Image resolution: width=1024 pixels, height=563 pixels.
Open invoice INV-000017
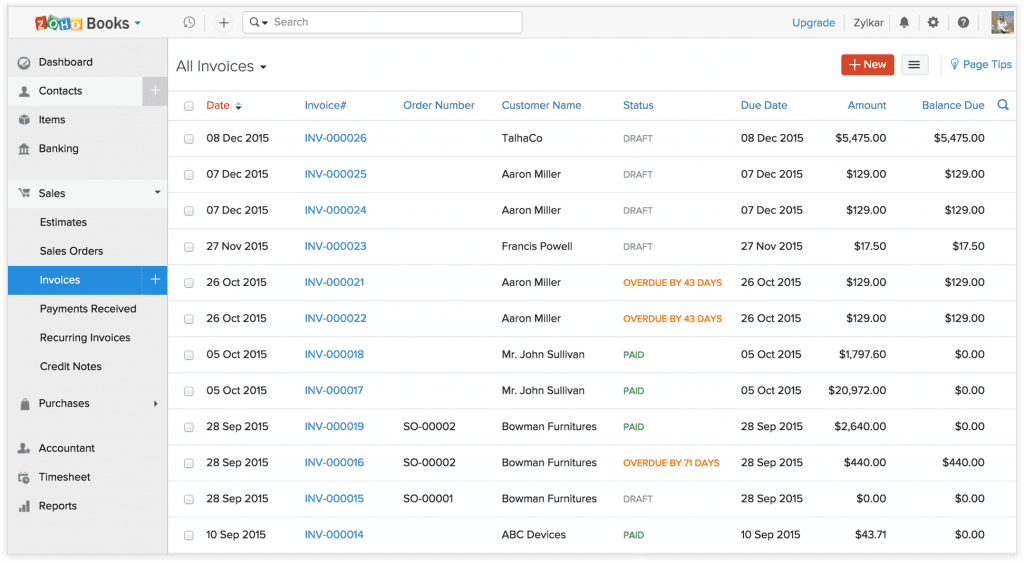334,390
